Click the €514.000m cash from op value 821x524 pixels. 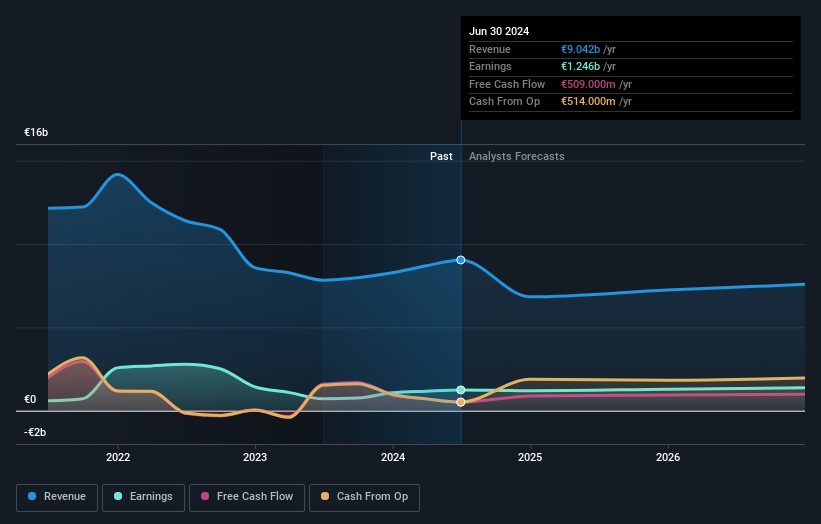[588, 102]
